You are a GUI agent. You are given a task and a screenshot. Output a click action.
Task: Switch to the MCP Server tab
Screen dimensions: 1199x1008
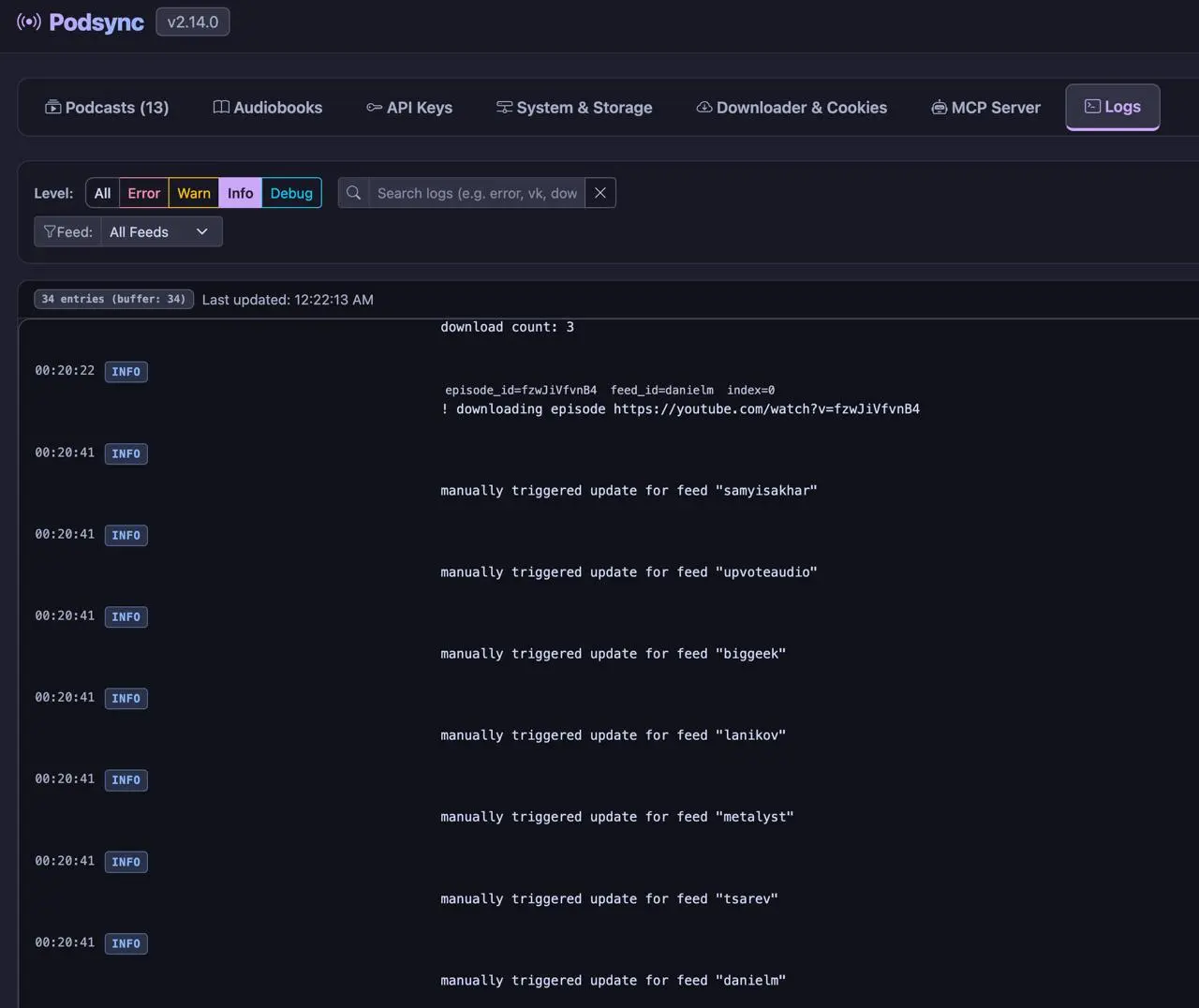pyautogui.click(x=985, y=108)
